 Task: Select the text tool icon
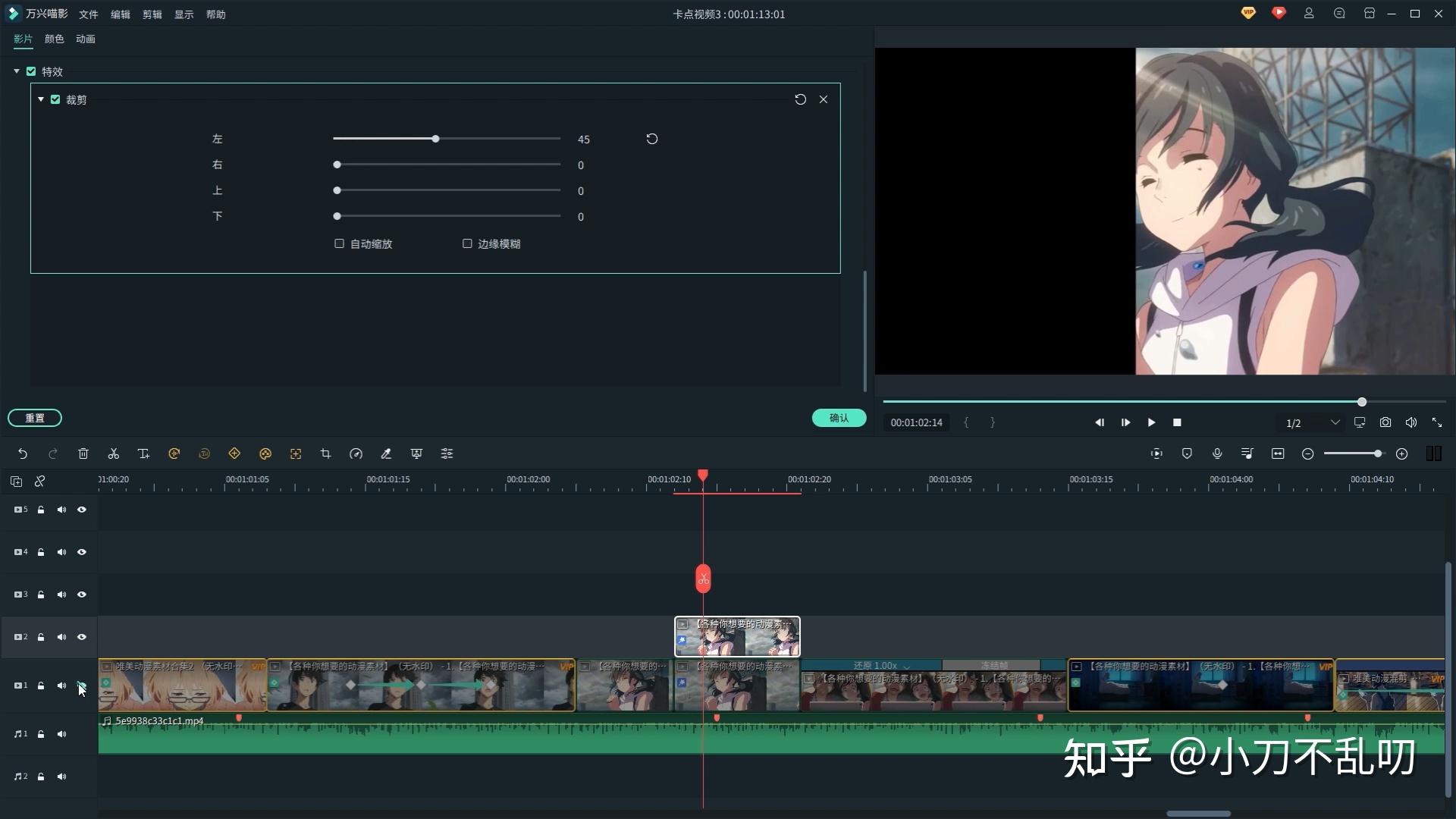pos(143,453)
